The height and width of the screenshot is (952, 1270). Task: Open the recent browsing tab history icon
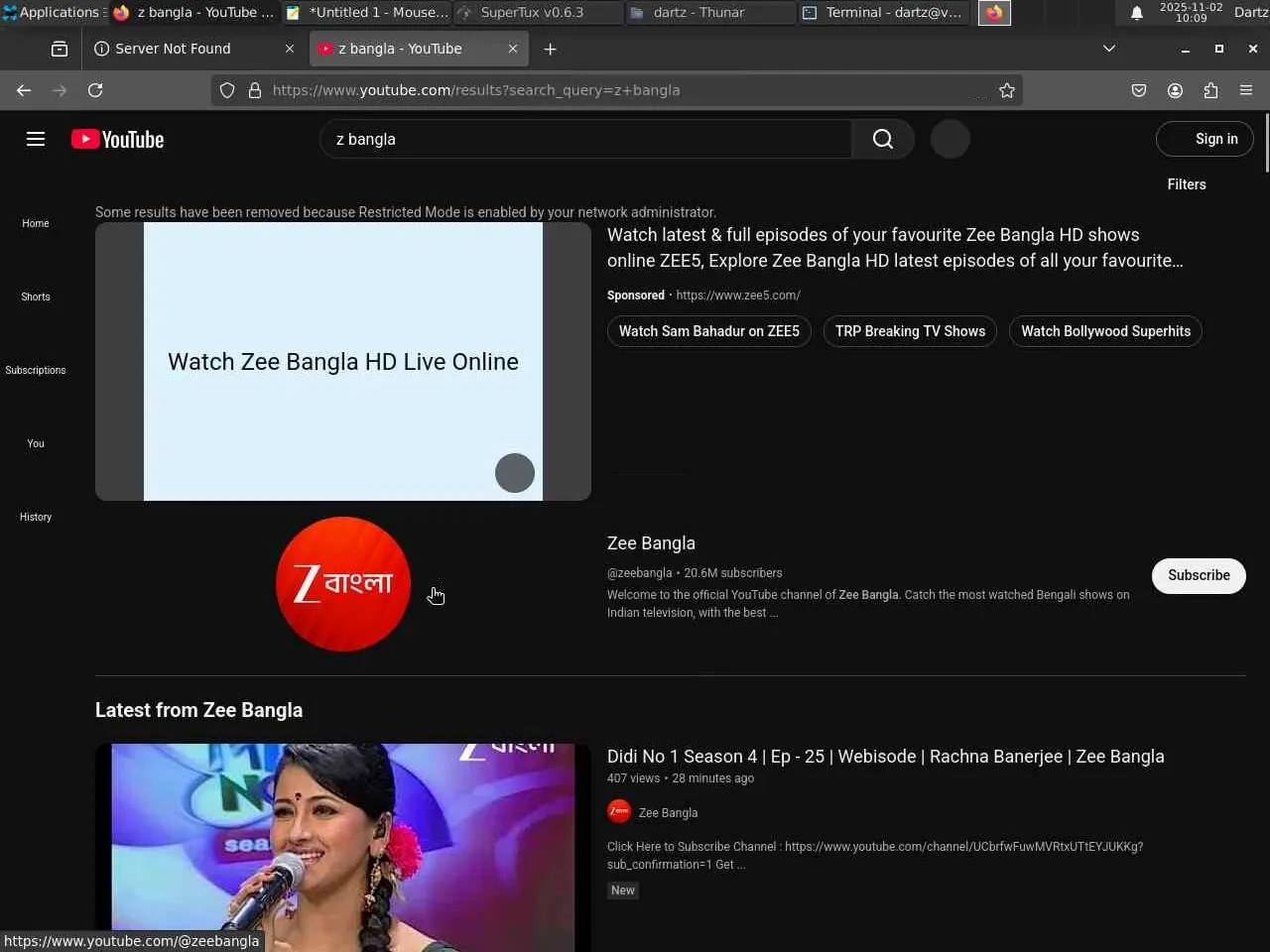coord(60,49)
